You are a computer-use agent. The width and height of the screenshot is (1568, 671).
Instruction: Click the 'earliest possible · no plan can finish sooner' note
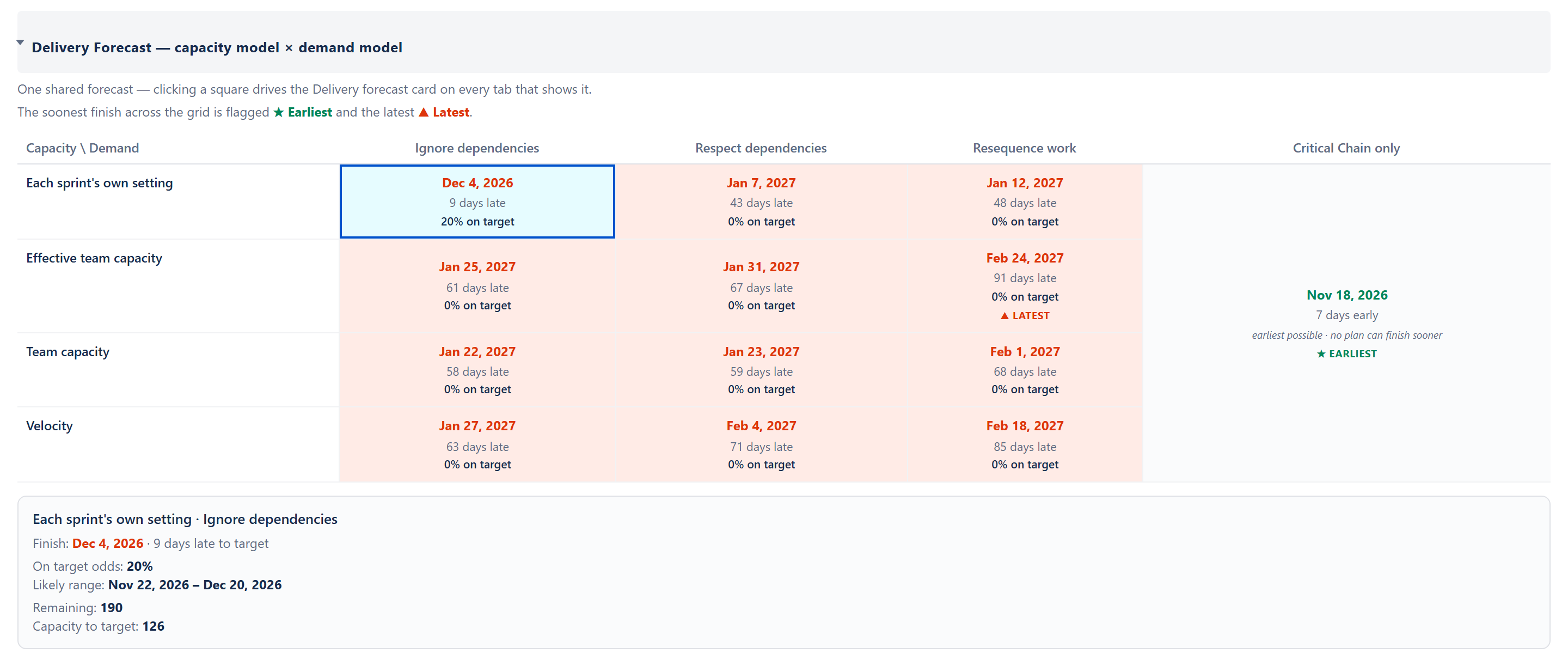(x=1346, y=335)
